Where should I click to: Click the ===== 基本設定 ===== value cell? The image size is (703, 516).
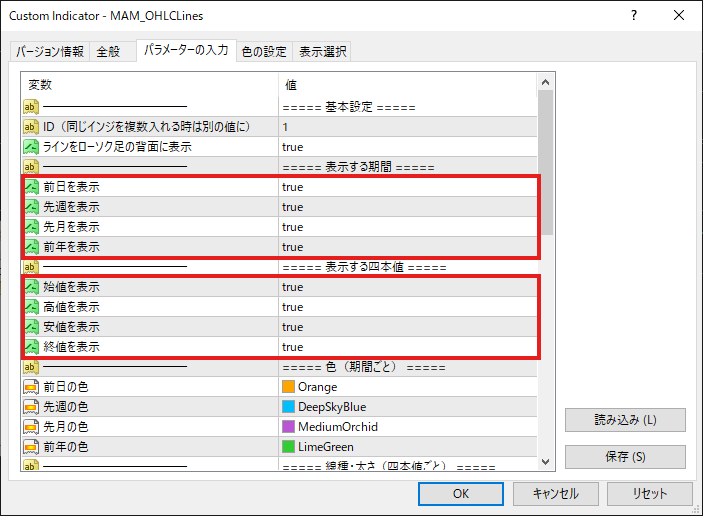[x=407, y=107]
